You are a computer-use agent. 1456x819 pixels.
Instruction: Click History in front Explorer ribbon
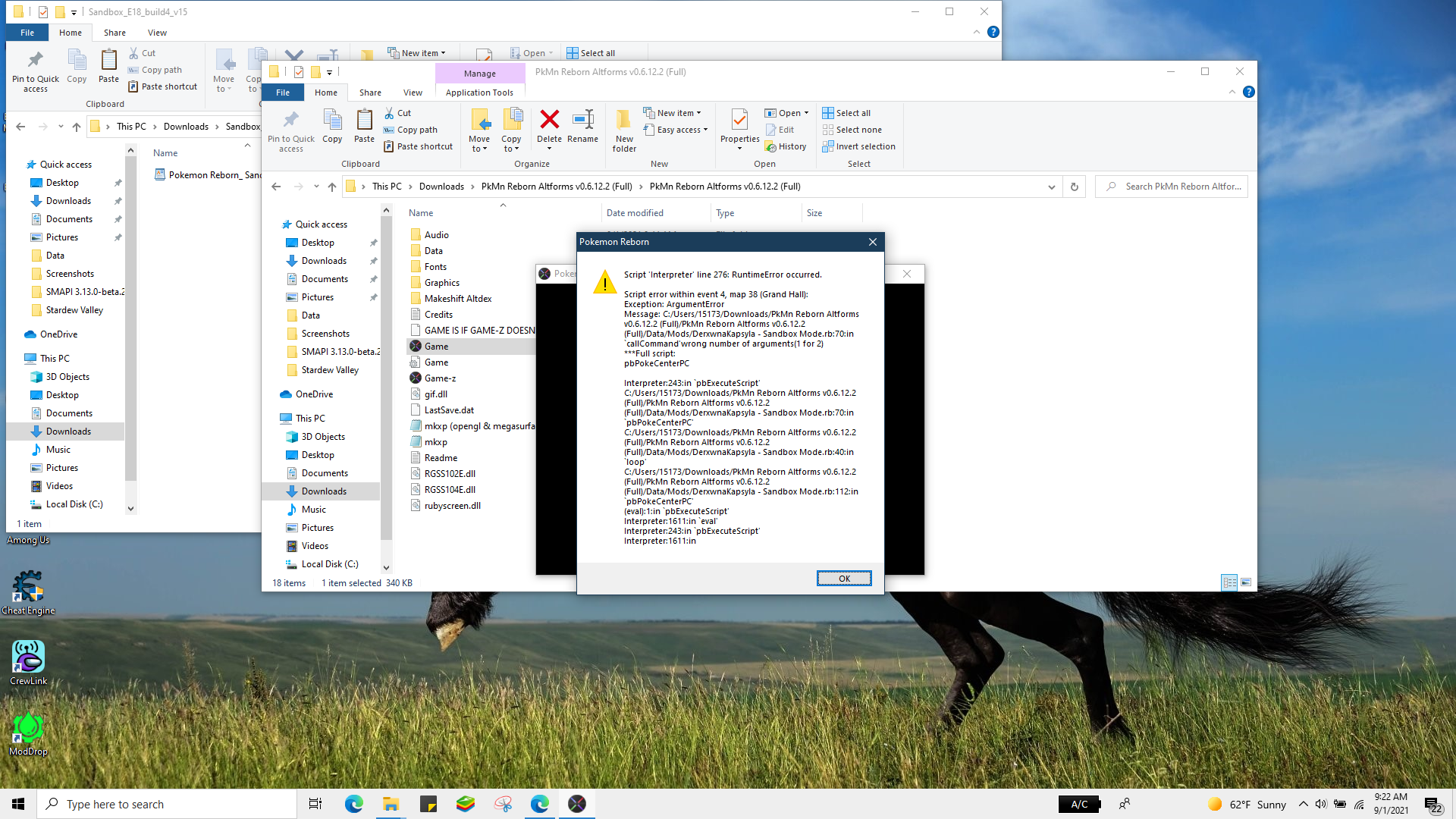786,146
